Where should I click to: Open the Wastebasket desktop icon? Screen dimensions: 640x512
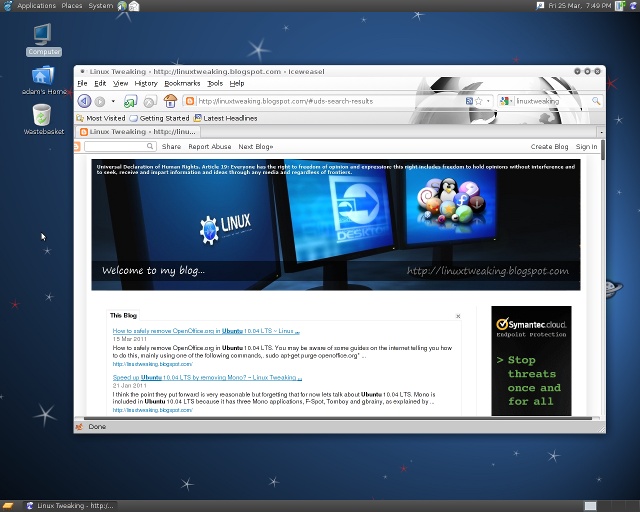[43, 119]
